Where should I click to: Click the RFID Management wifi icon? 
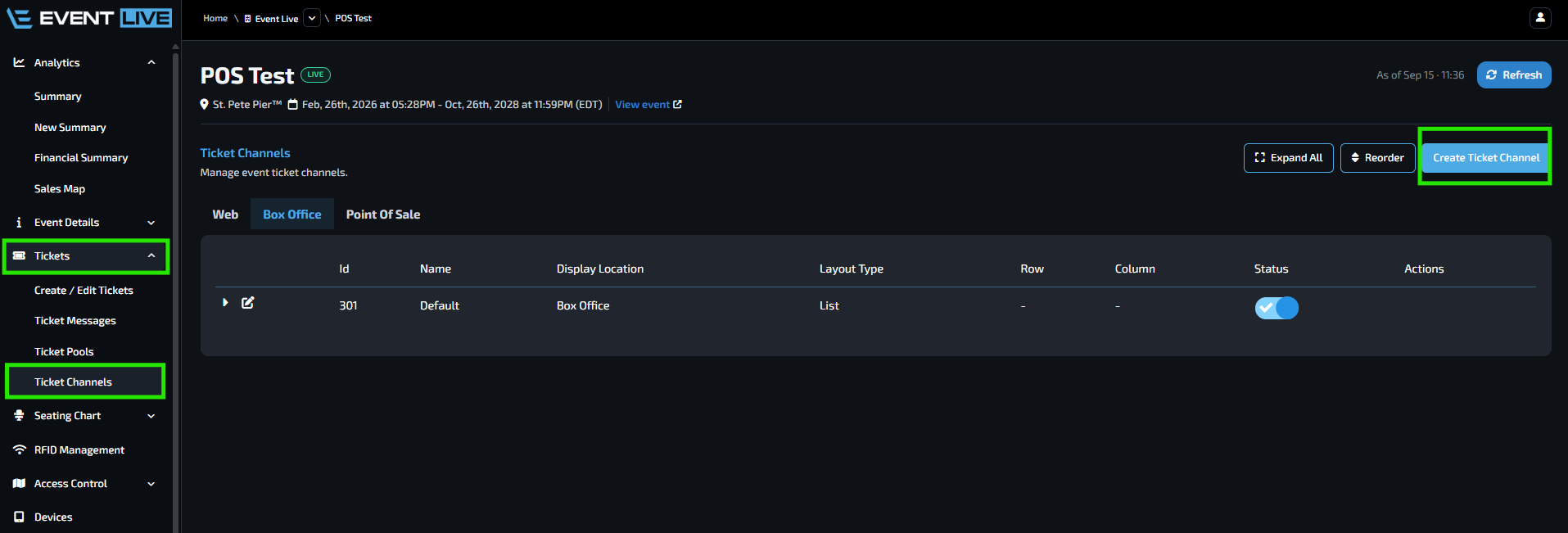click(20, 450)
